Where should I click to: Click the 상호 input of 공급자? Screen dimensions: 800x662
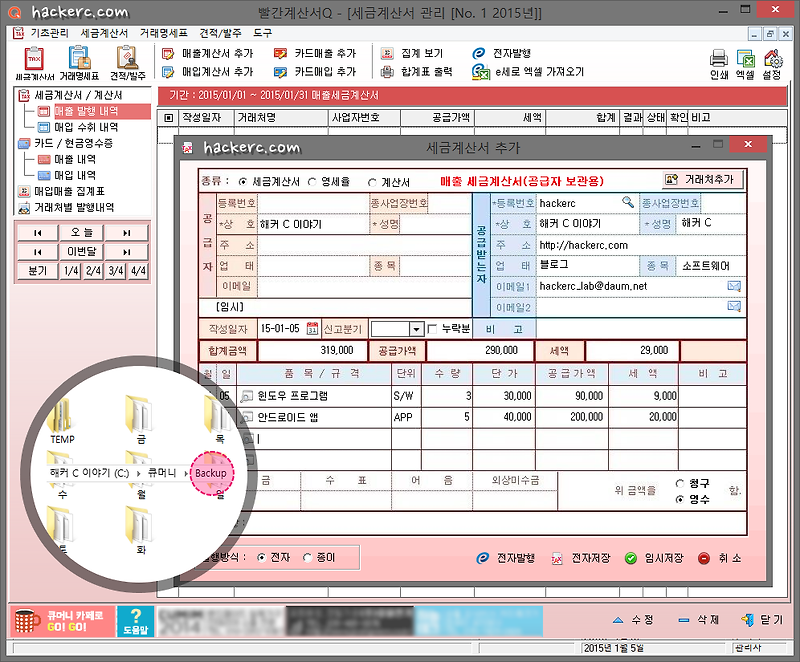coord(314,224)
